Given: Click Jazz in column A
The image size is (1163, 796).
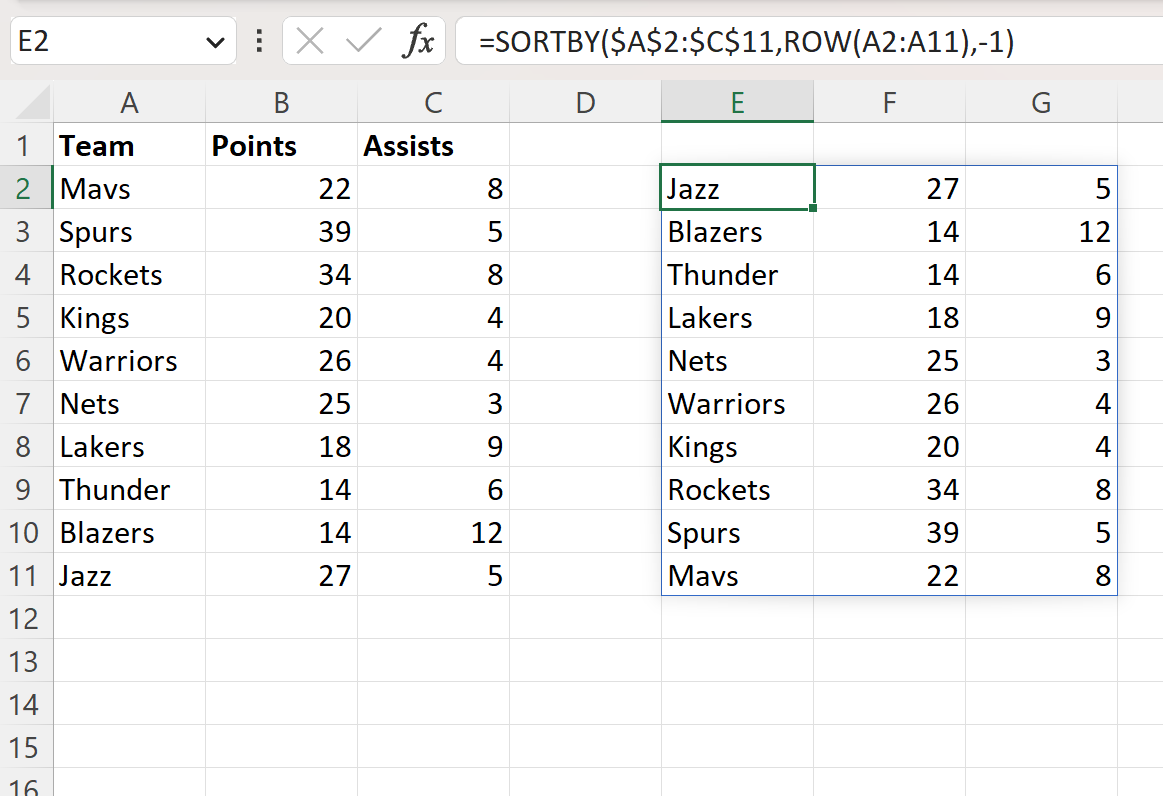Looking at the screenshot, I should (129, 576).
